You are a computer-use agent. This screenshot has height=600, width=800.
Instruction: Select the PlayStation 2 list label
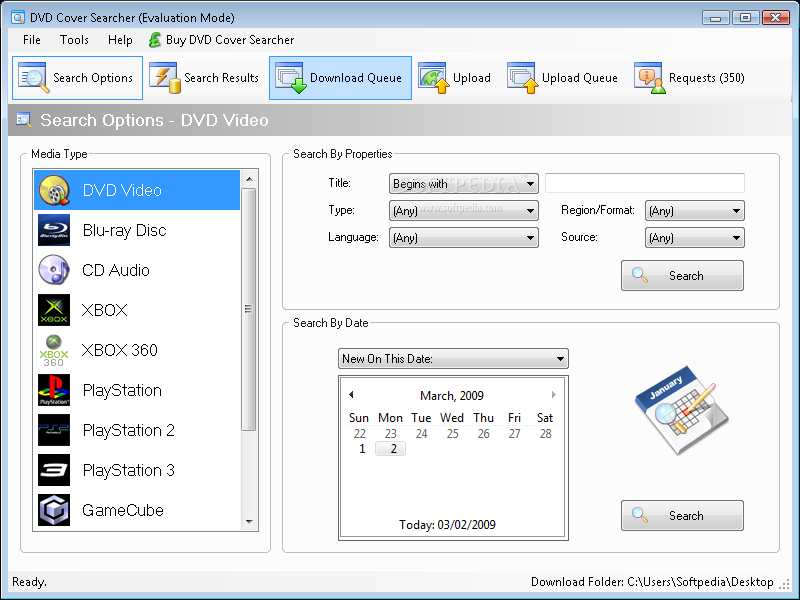pos(129,430)
